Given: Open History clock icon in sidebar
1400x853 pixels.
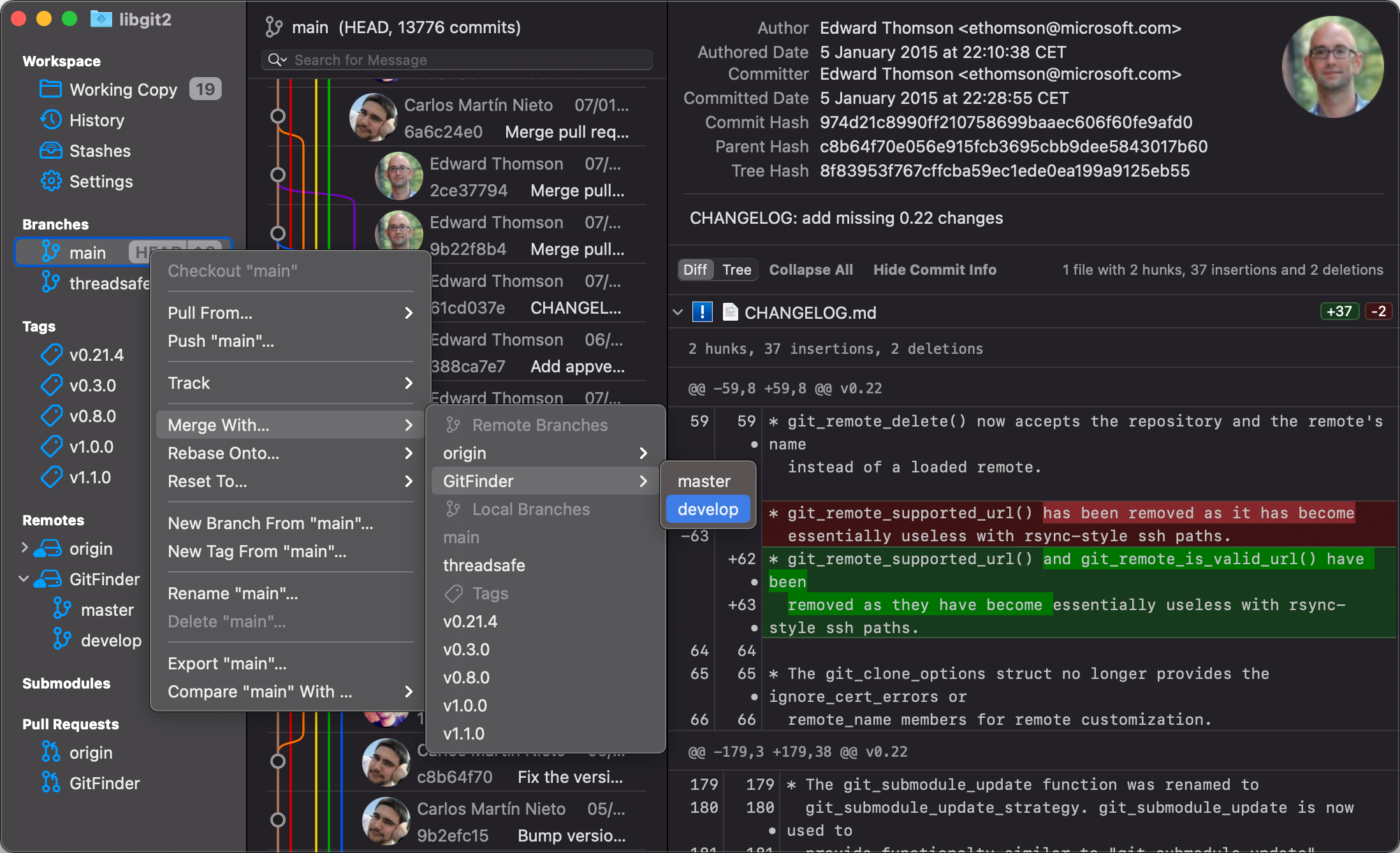Looking at the screenshot, I should (50, 120).
